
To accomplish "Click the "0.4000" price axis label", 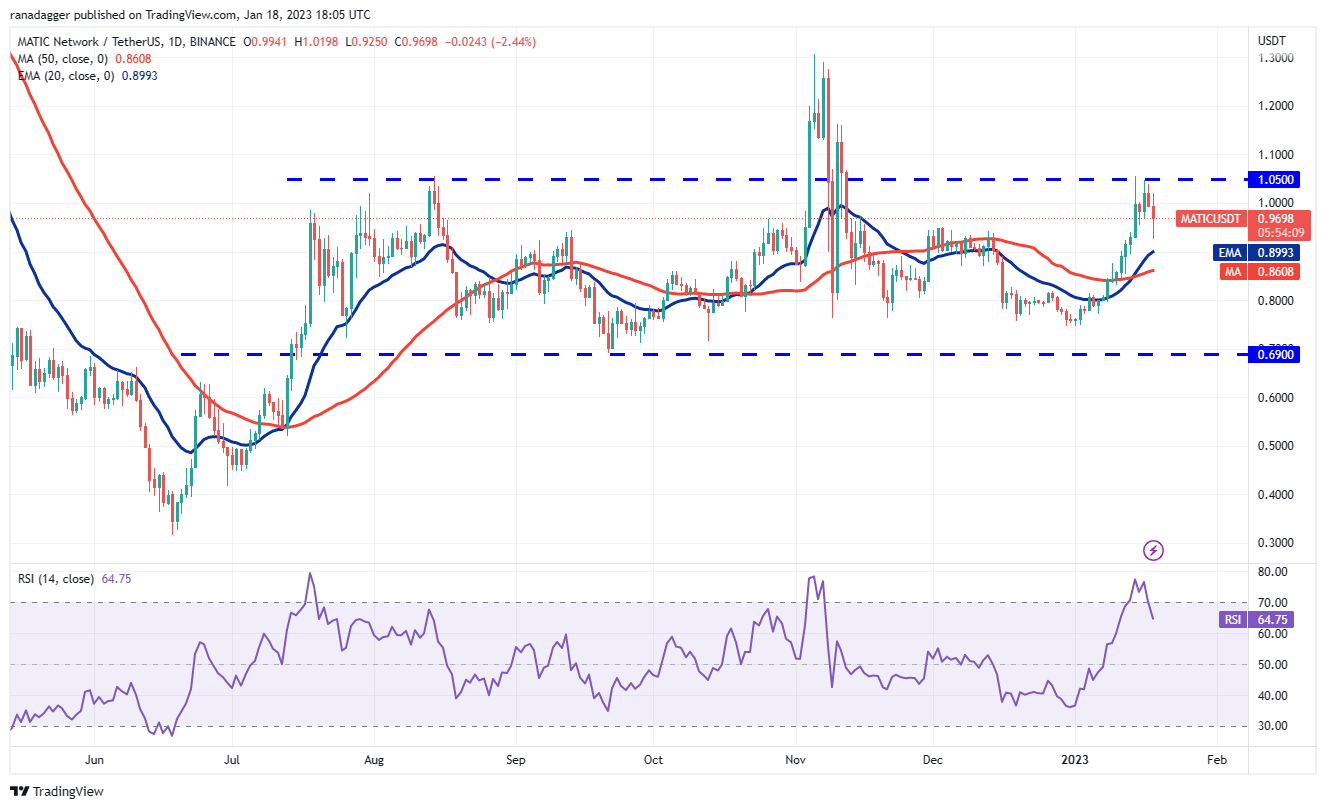I will pyautogui.click(x=1276, y=495).
